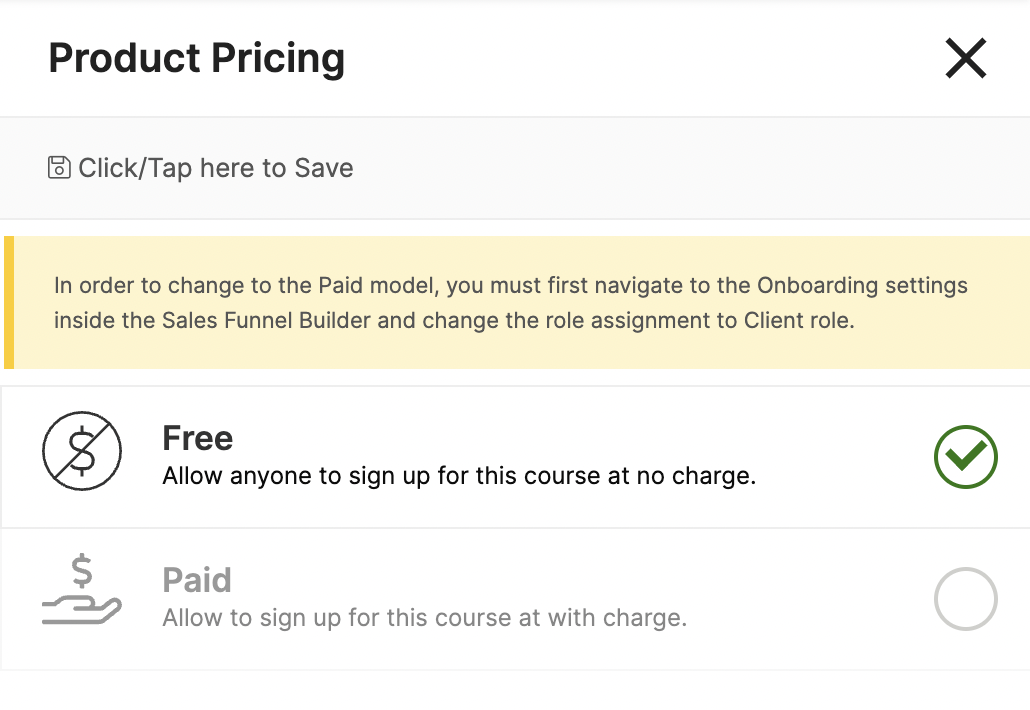This screenshot has width=1030, height=710.
Task: Click the Free description about no charge
Action: 459,476
